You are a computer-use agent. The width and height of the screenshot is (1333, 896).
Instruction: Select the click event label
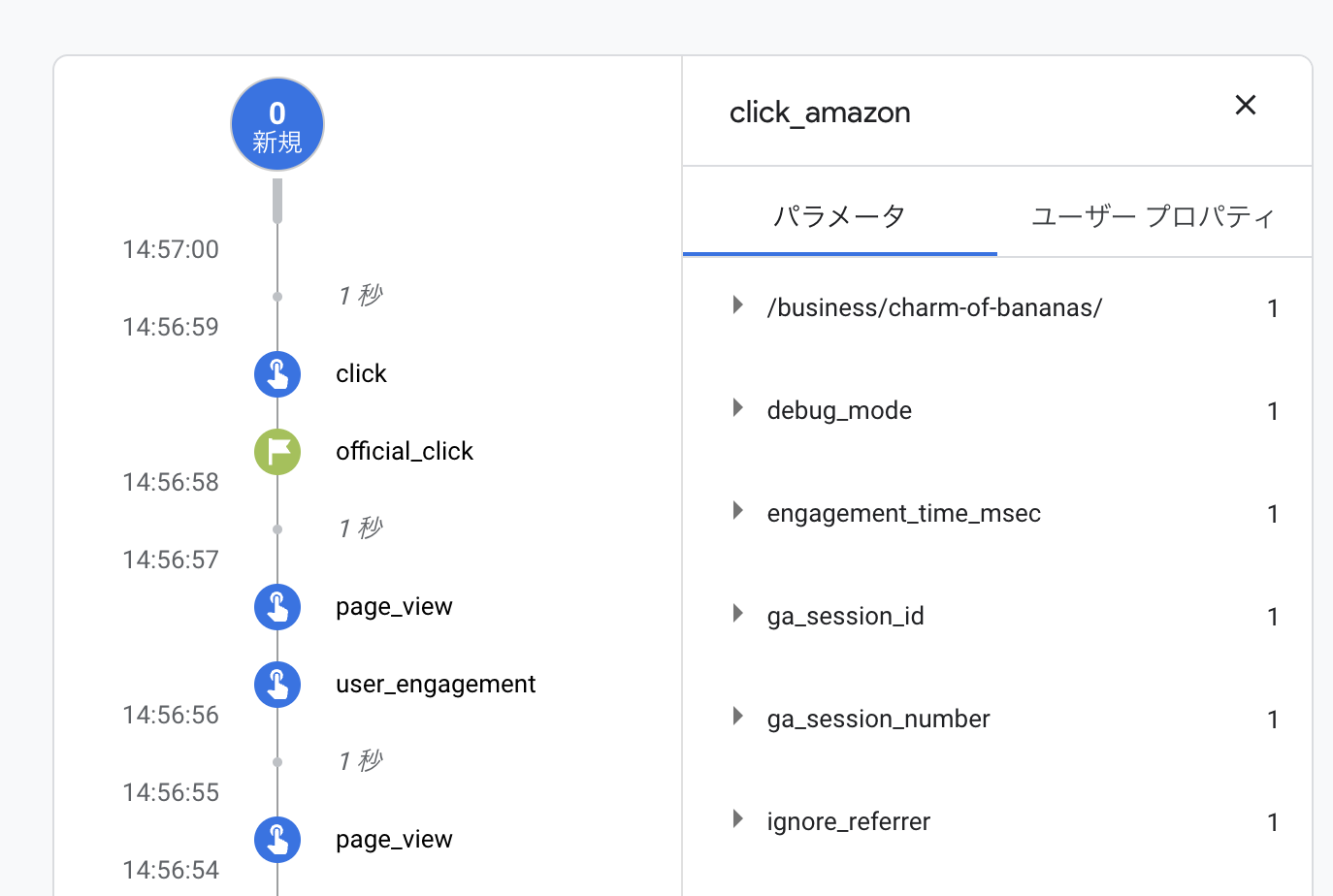[361, 374]
